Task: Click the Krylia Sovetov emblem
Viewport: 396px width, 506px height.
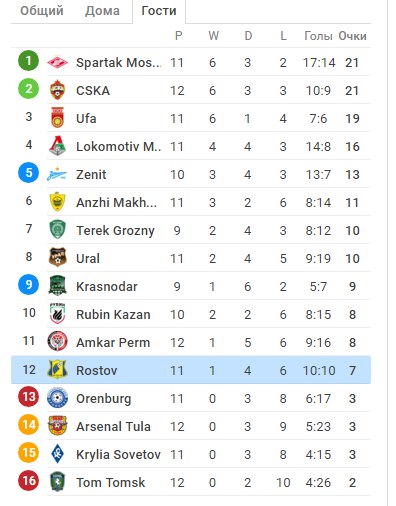Action: (57, 454)
